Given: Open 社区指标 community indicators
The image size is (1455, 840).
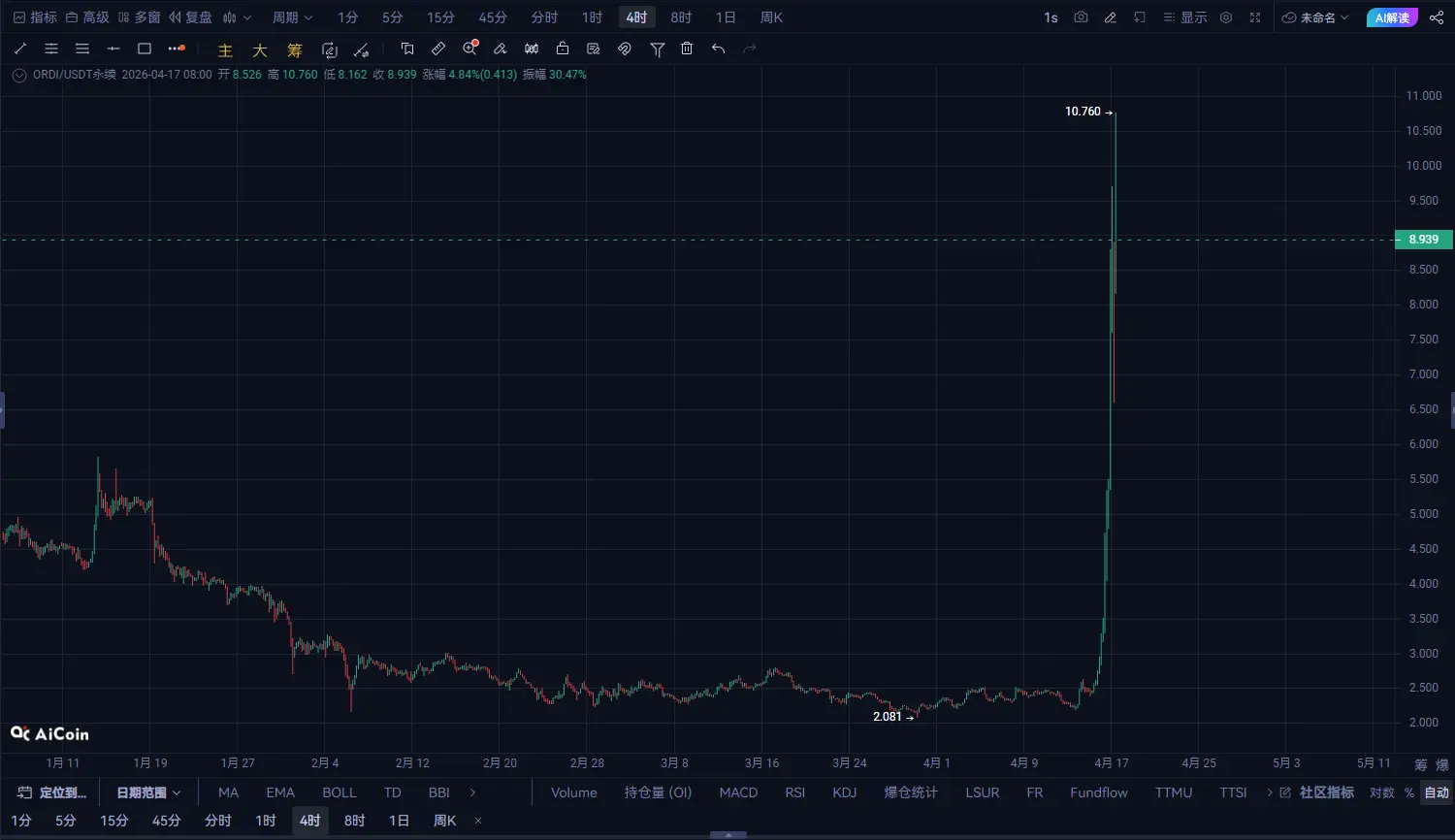Looking at the screenshot, I should 1317,792.
